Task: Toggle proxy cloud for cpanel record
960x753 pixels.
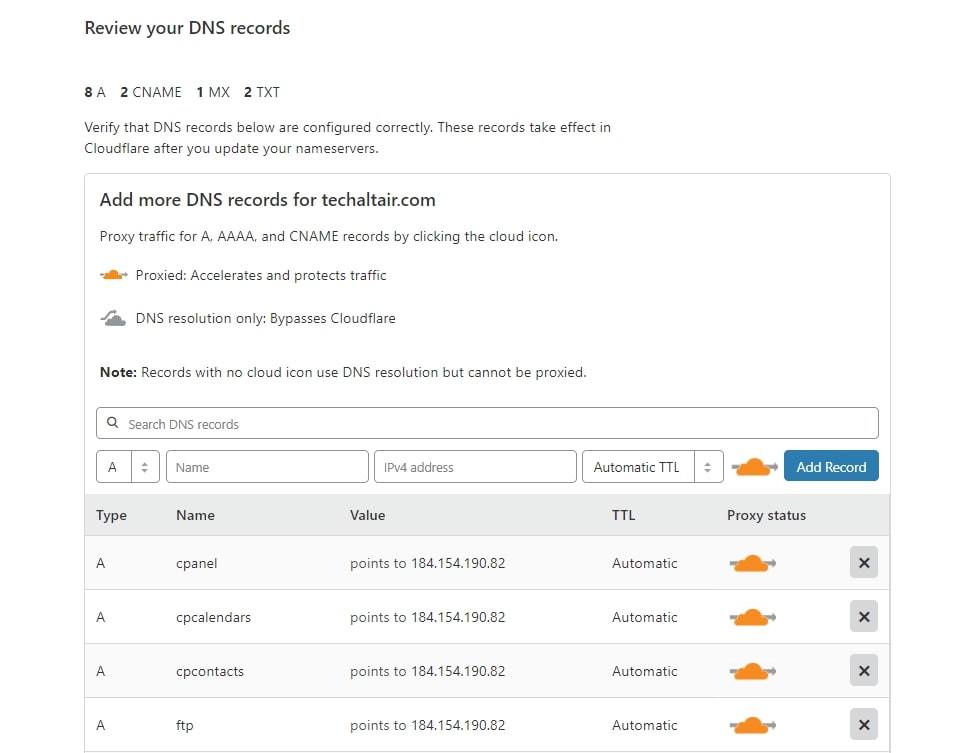Action: (752, 563)
